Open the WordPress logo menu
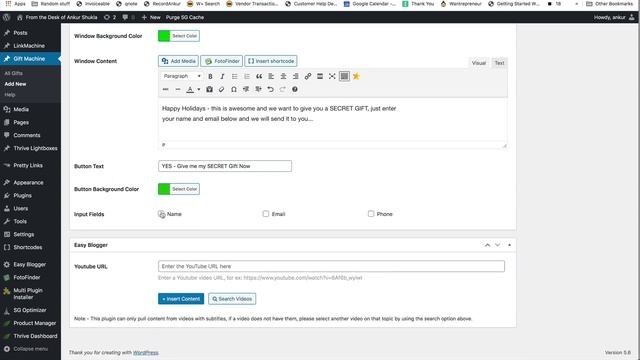Viewport: 640px width, 360px height. pyautogui.click(x=6, y=17)
